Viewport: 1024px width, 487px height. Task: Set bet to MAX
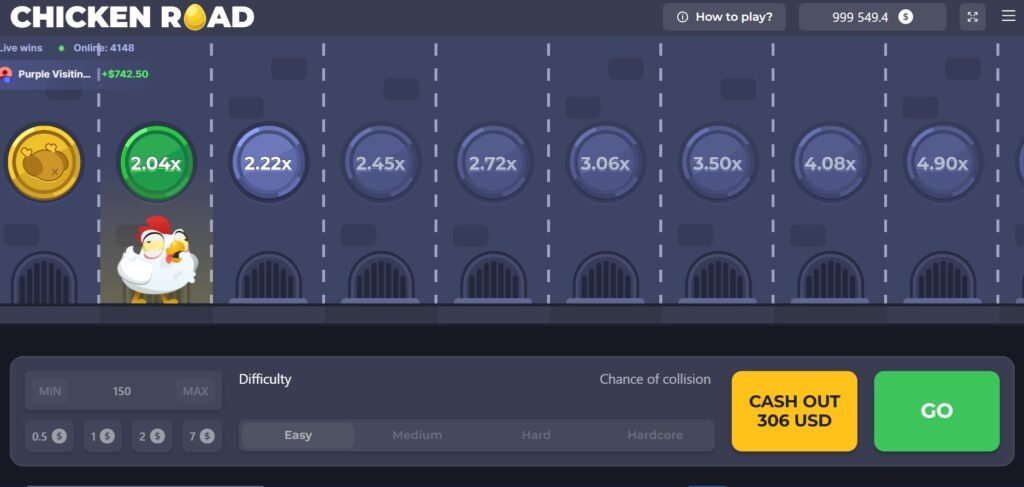click(x=196, y=391)
